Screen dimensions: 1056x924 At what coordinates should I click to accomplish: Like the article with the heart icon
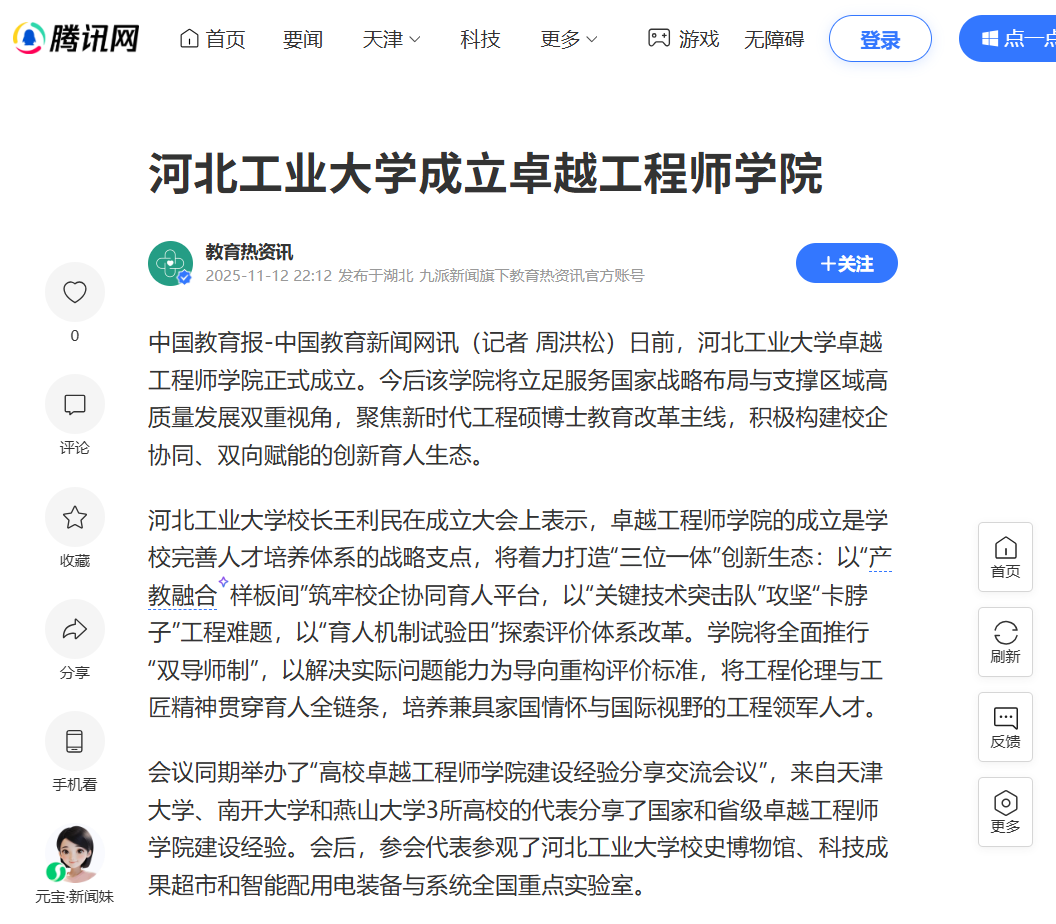(75, 292)
